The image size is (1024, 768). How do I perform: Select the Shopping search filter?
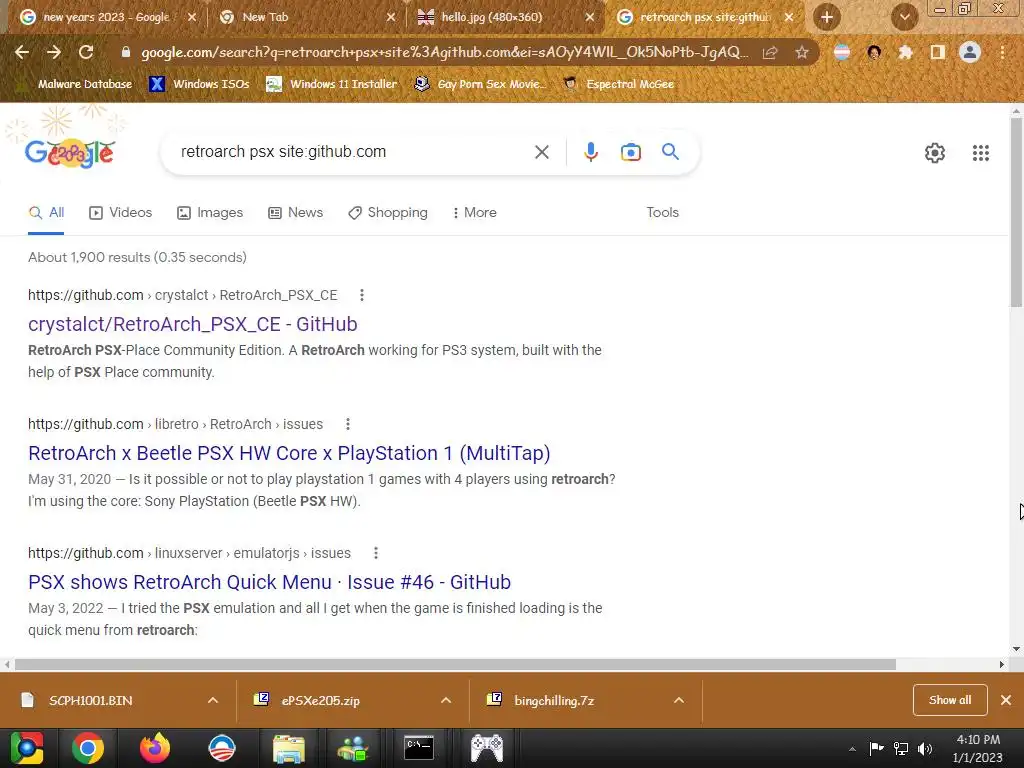point(388,213)
